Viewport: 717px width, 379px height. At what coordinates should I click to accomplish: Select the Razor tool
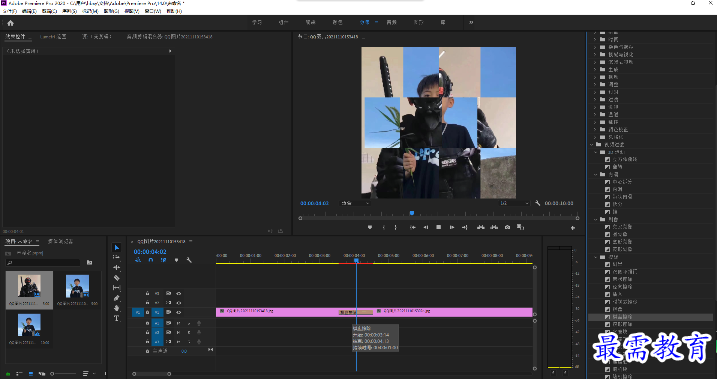click(117, 278)
